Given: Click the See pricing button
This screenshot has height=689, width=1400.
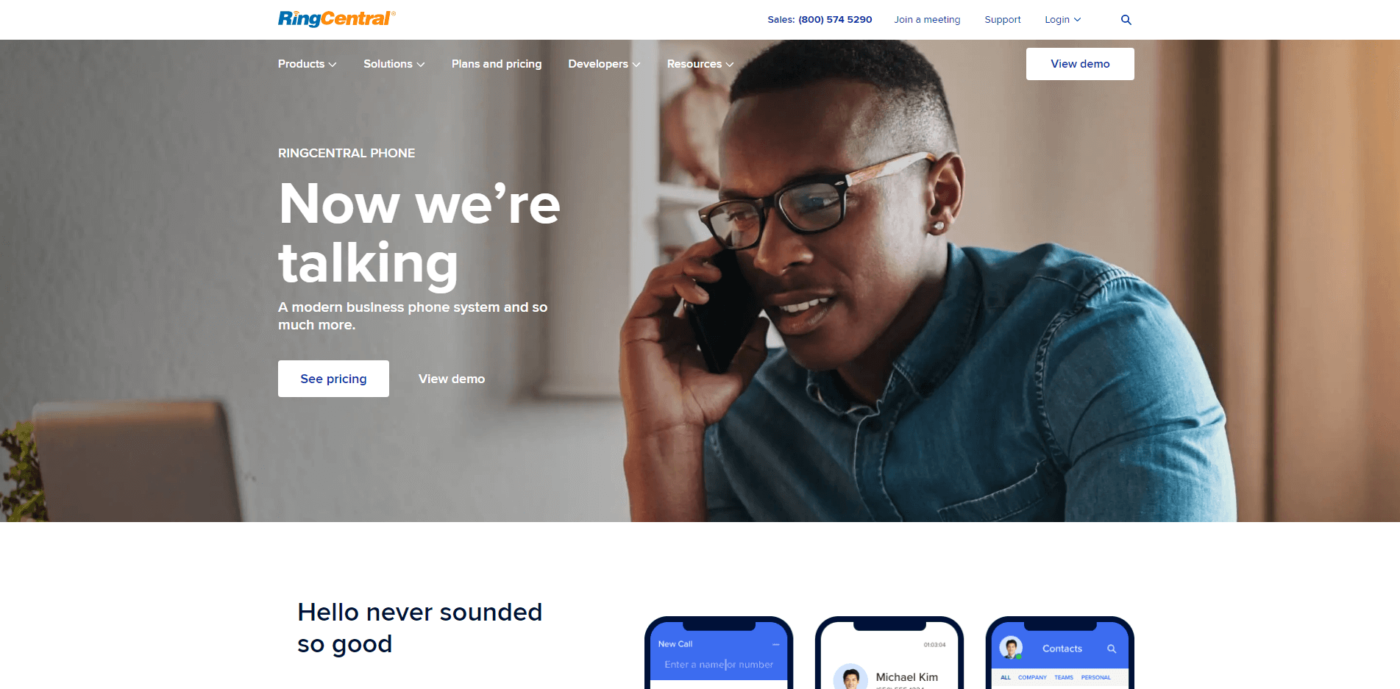Looking at the screenshot, I should pos(333,379).
